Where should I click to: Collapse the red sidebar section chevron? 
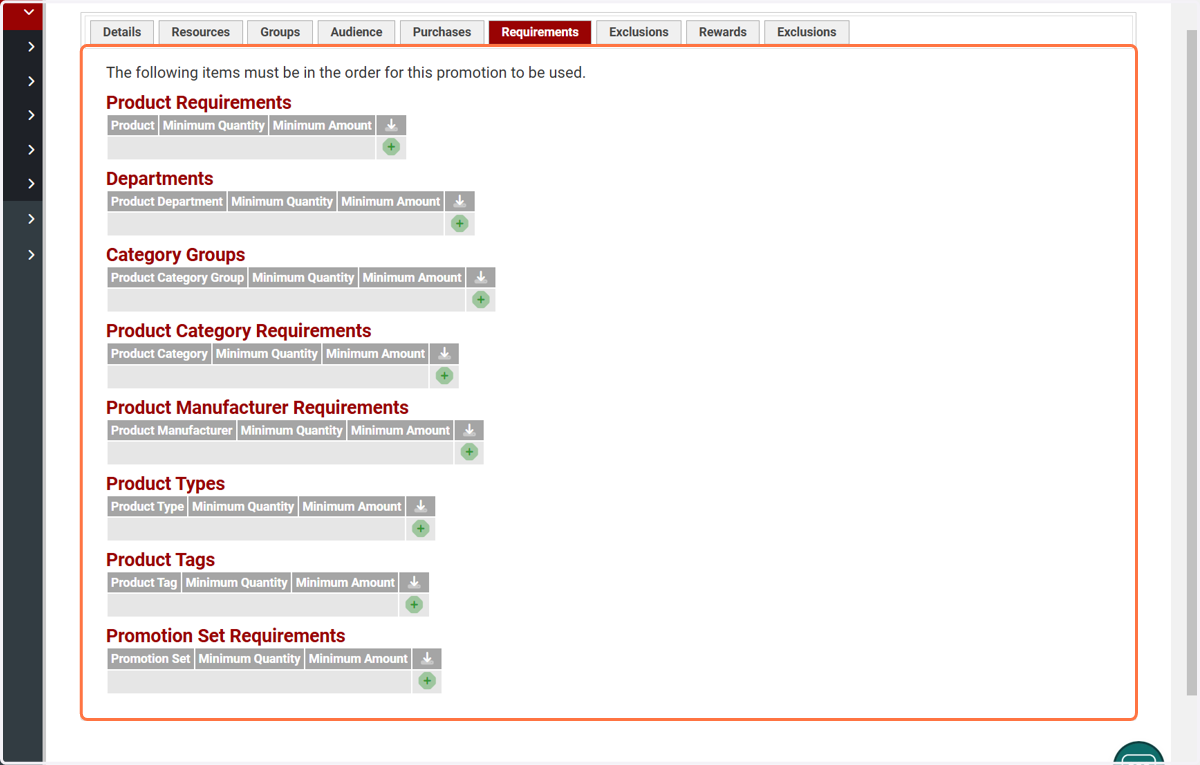point(29,13)
